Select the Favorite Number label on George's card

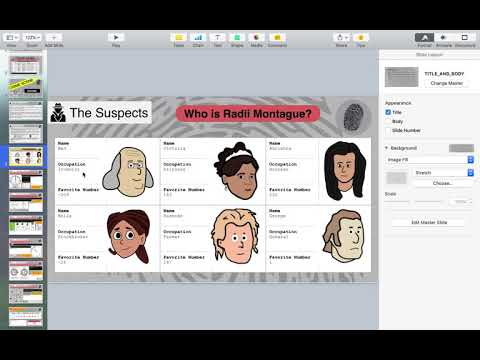coord(290,257)
